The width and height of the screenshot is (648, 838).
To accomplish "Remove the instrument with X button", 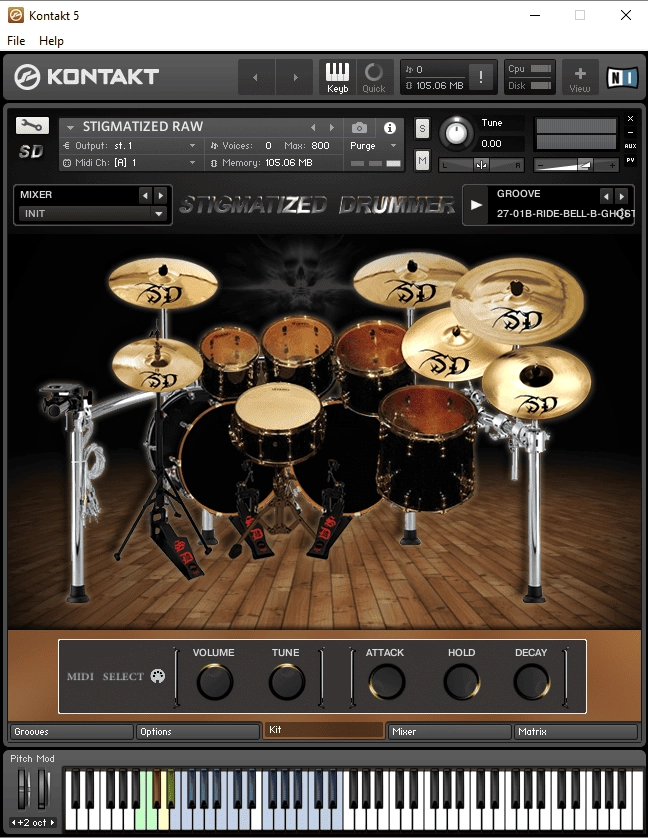I will [630, 119].
